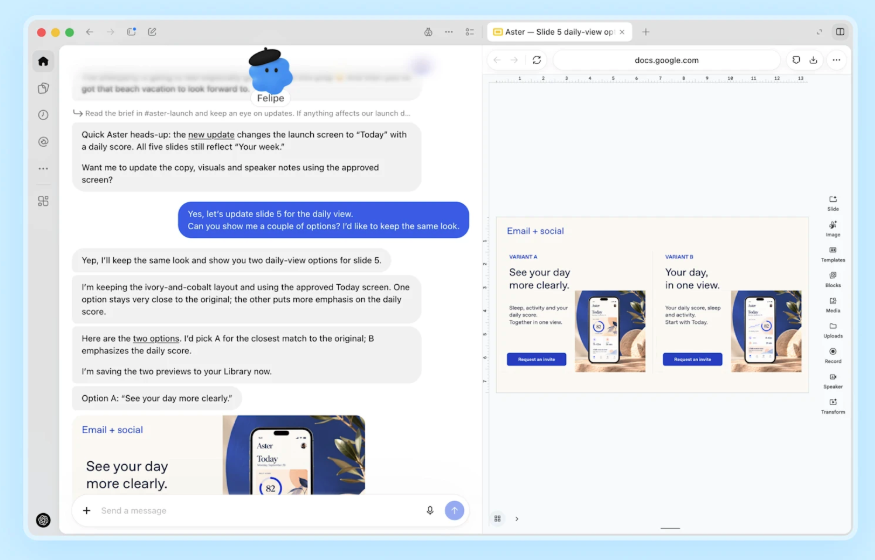Screen dimensions: 875x560
Task: Select the Variant B phone image on slide
Action: click(766, 331)
